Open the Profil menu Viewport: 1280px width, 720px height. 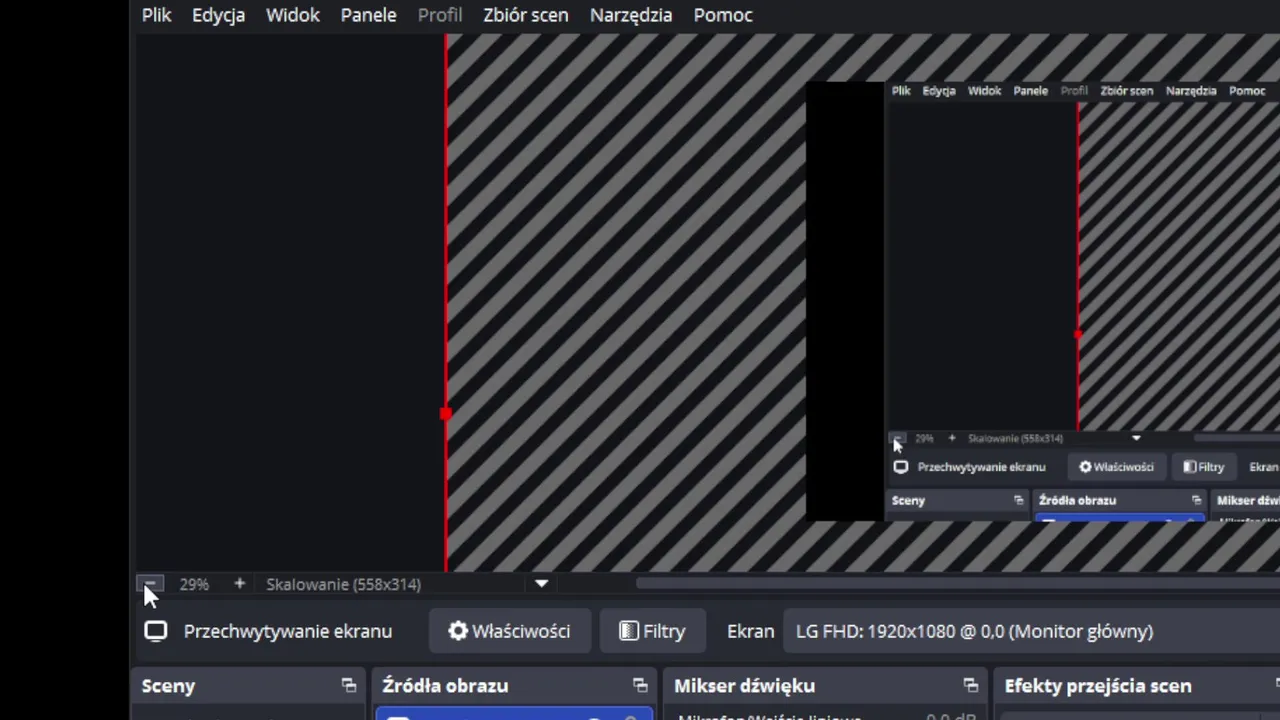pyautogui.click(x=440, y=15)
